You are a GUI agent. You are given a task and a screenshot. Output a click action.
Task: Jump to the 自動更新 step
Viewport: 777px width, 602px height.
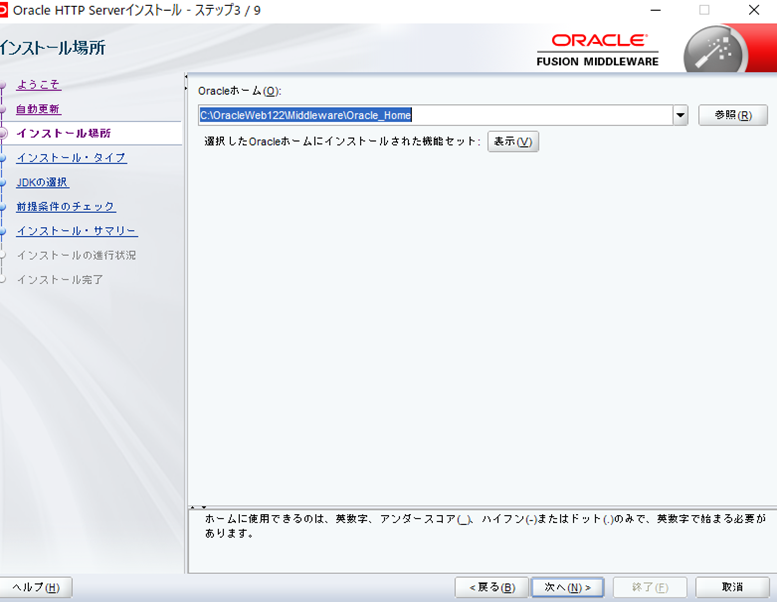[x=38, y=109]
